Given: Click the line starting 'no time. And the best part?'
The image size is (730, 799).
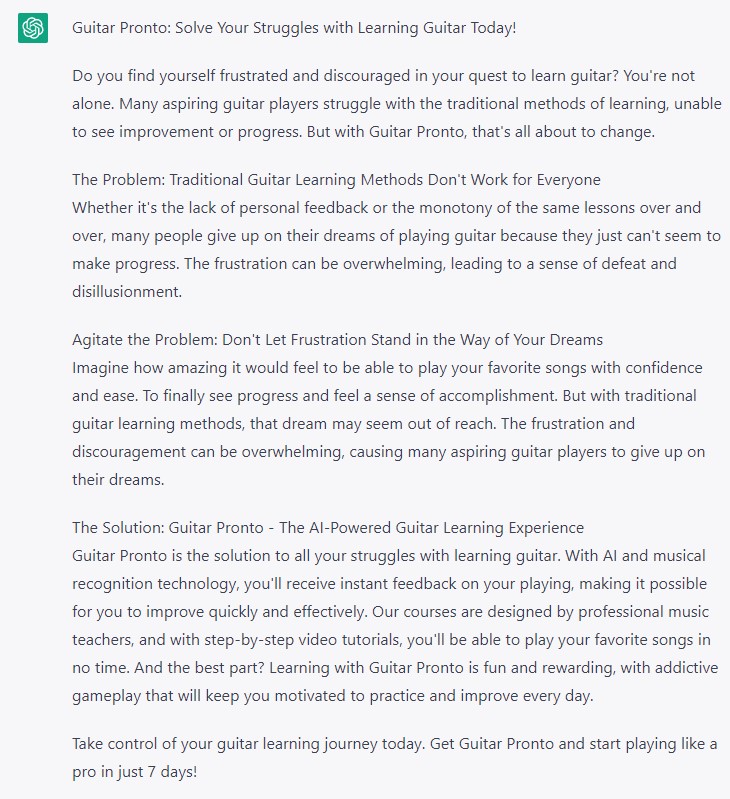Looking at the screenshot, I should tap(395, 668).
